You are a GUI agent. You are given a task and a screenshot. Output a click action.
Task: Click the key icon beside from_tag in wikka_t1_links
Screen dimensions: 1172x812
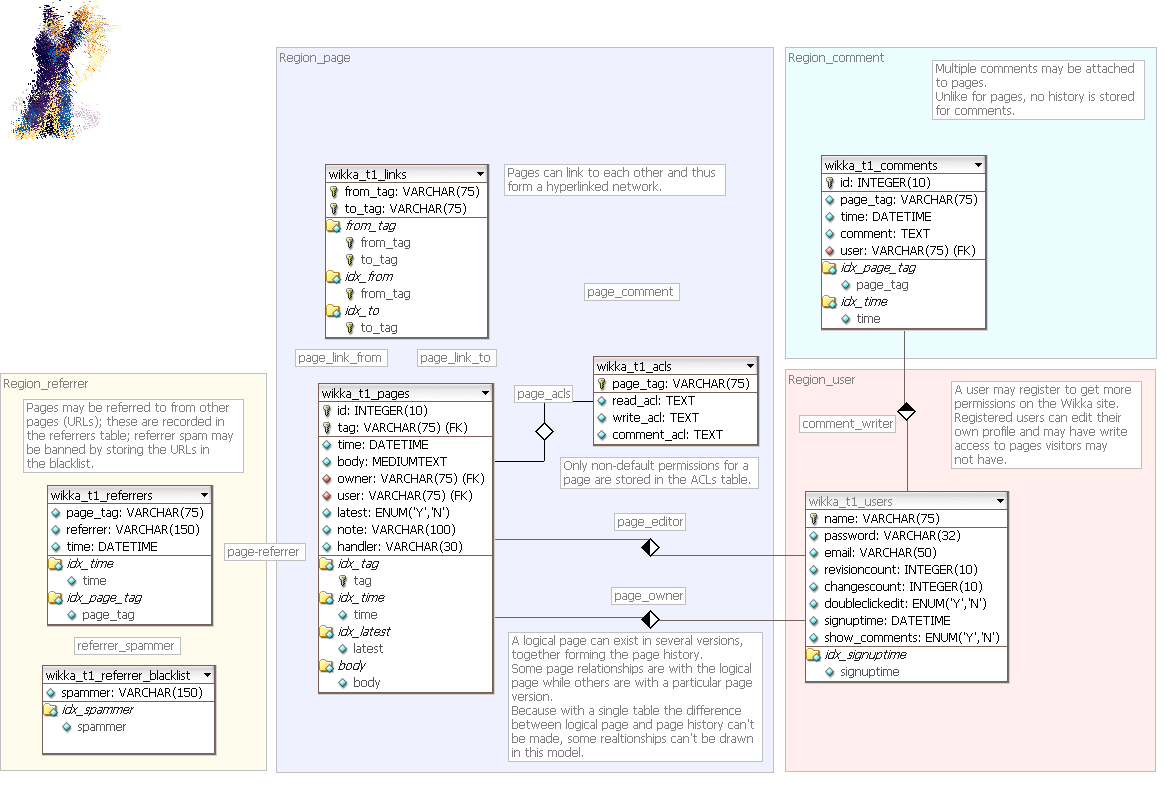point(334,192)
